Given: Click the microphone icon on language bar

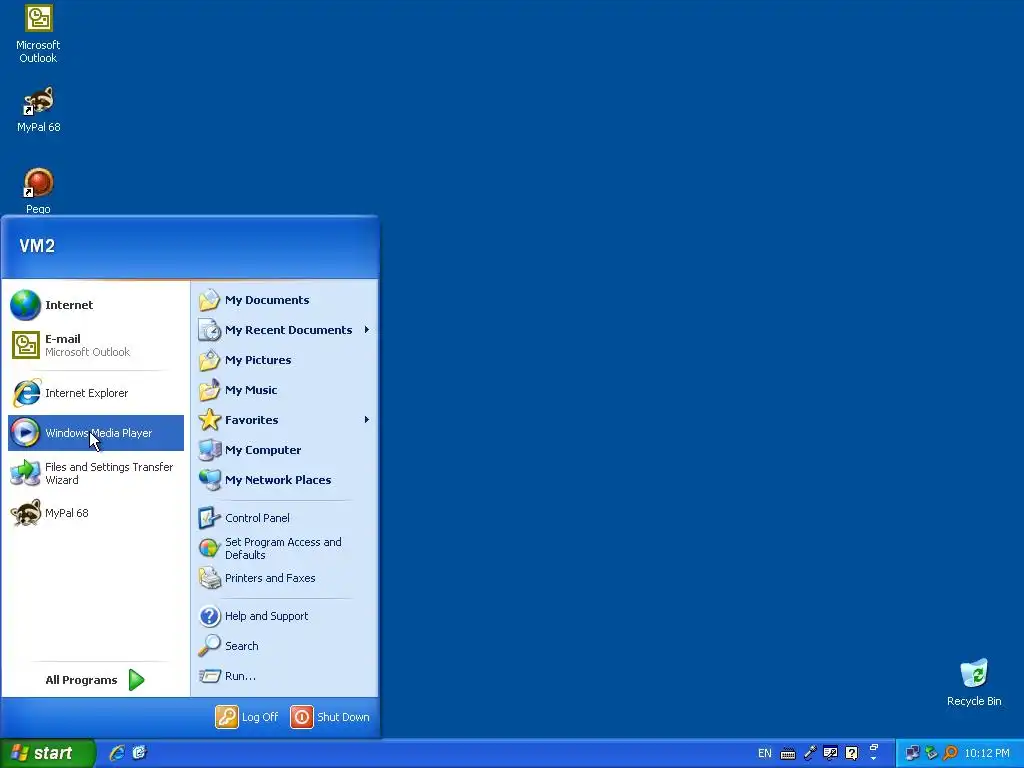Looking at the screenshot, I should tap(810, 753).
